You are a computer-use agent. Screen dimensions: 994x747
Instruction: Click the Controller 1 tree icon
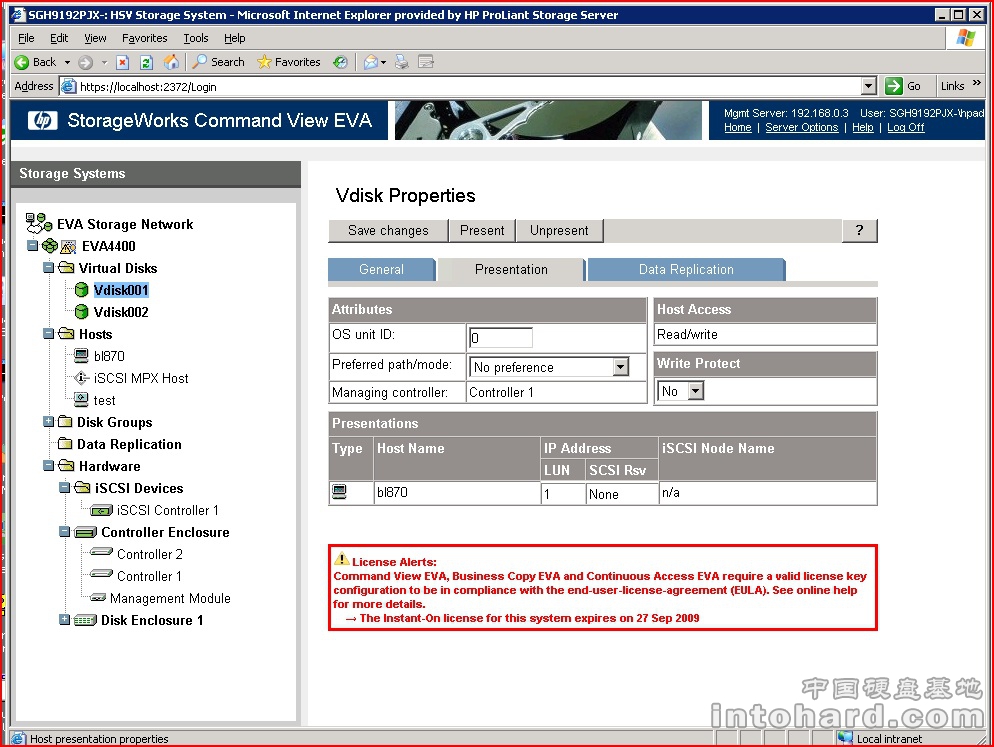(x=101, y=574)
